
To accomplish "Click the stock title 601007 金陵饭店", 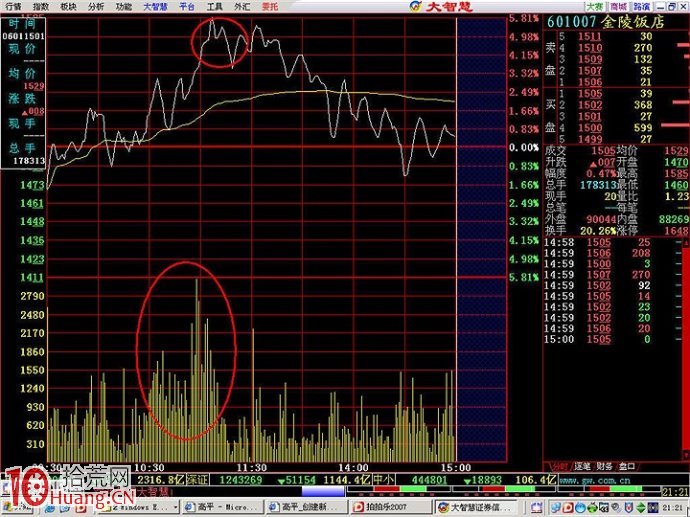I will [x=606, y=22].
